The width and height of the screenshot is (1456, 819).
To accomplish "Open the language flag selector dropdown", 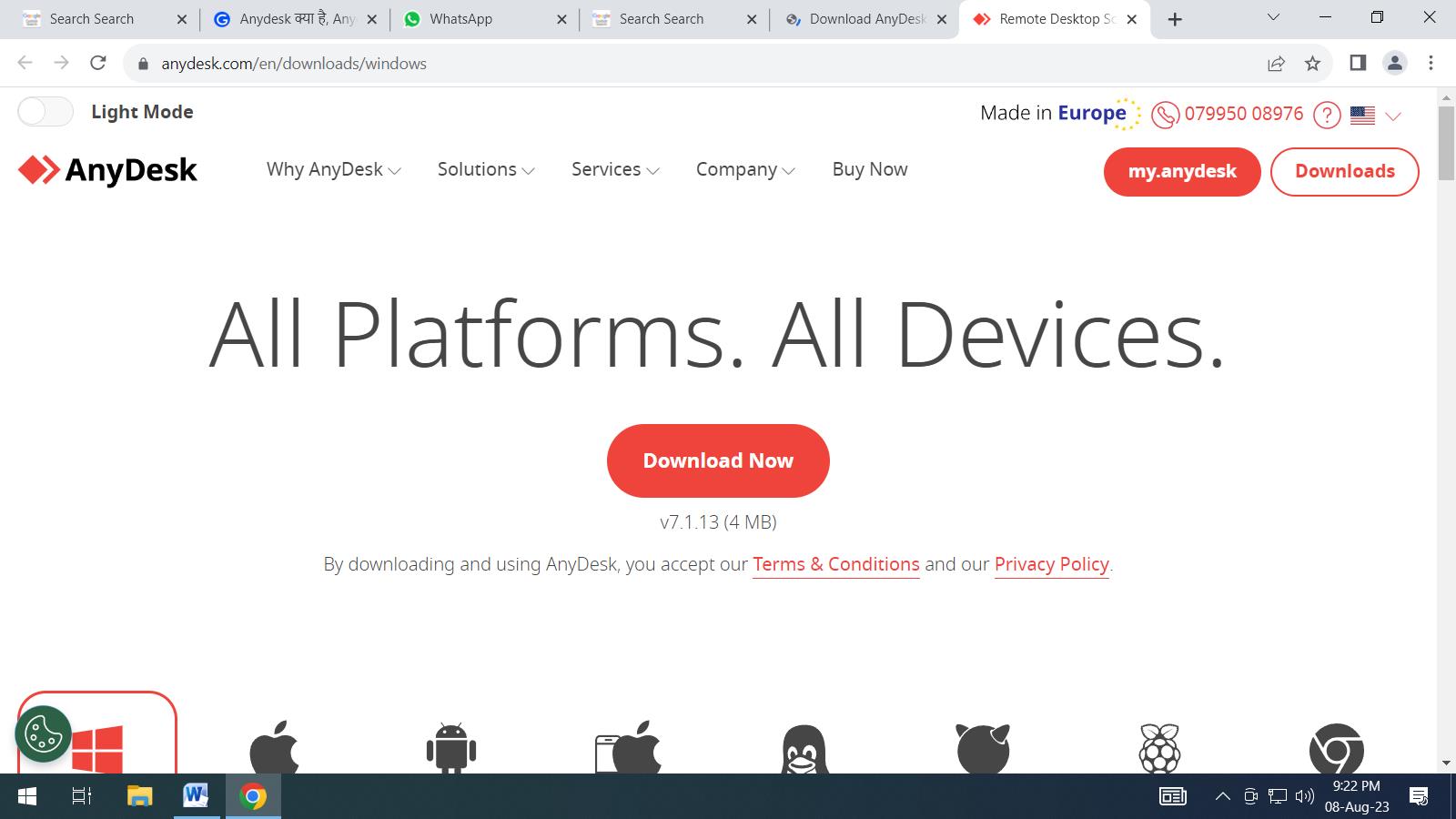I will pos(1375,116).
